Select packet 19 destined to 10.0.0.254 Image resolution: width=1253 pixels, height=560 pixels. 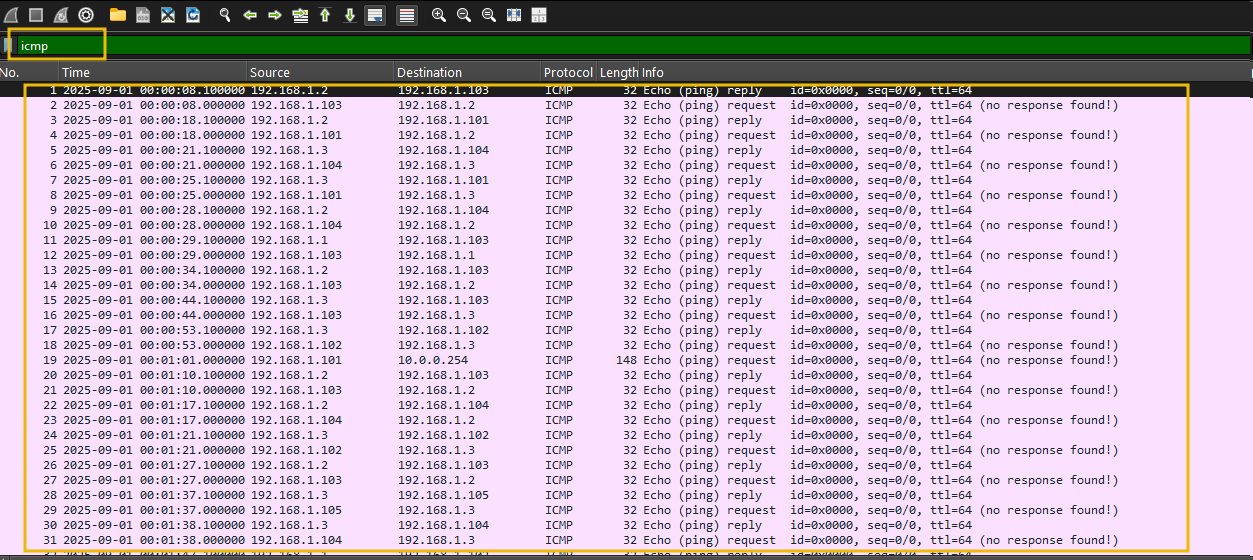tap(626, 360)
